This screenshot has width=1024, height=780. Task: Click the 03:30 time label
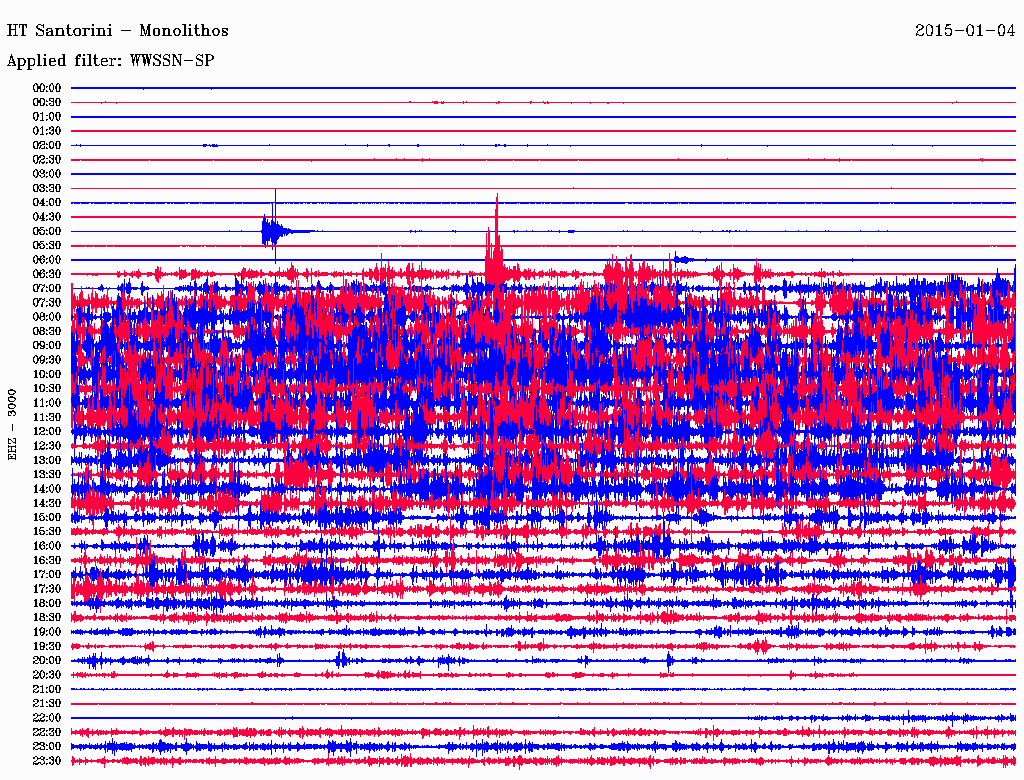(46, 188)
